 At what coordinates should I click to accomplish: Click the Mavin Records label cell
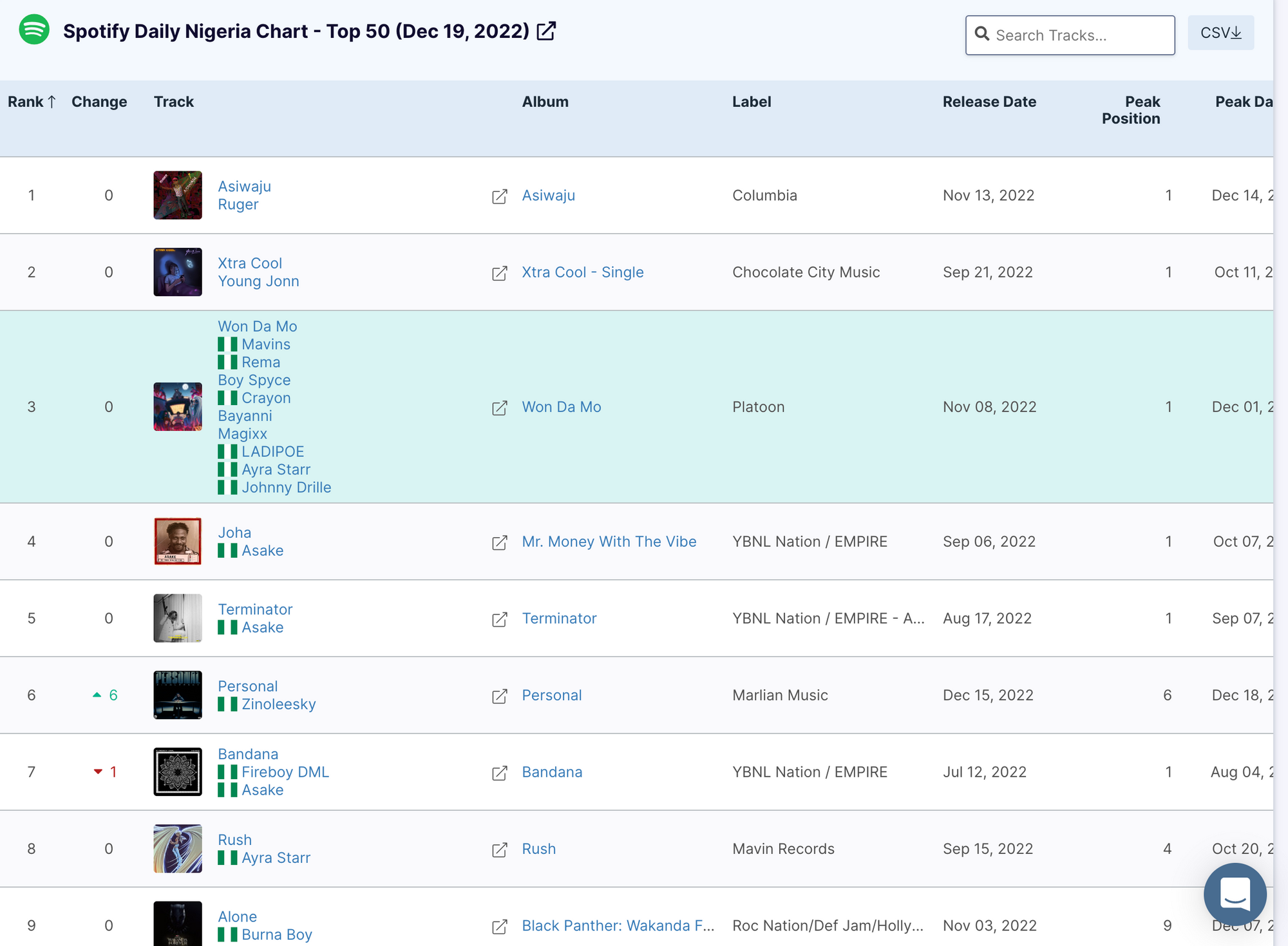click(x=784, y=849)
